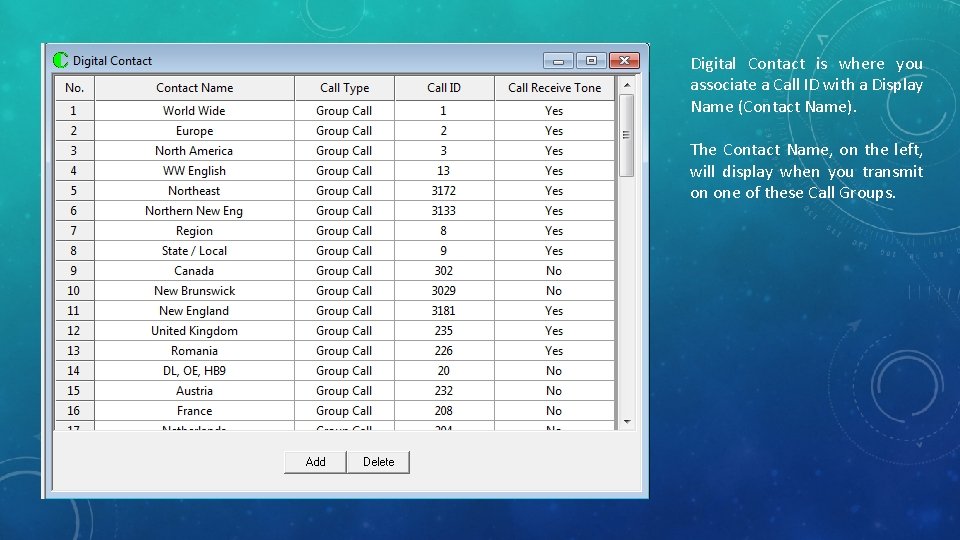Viewport: 960px width, 540px height.
Task: Click Call Type cell in Region row
Action: pos(345,231)
